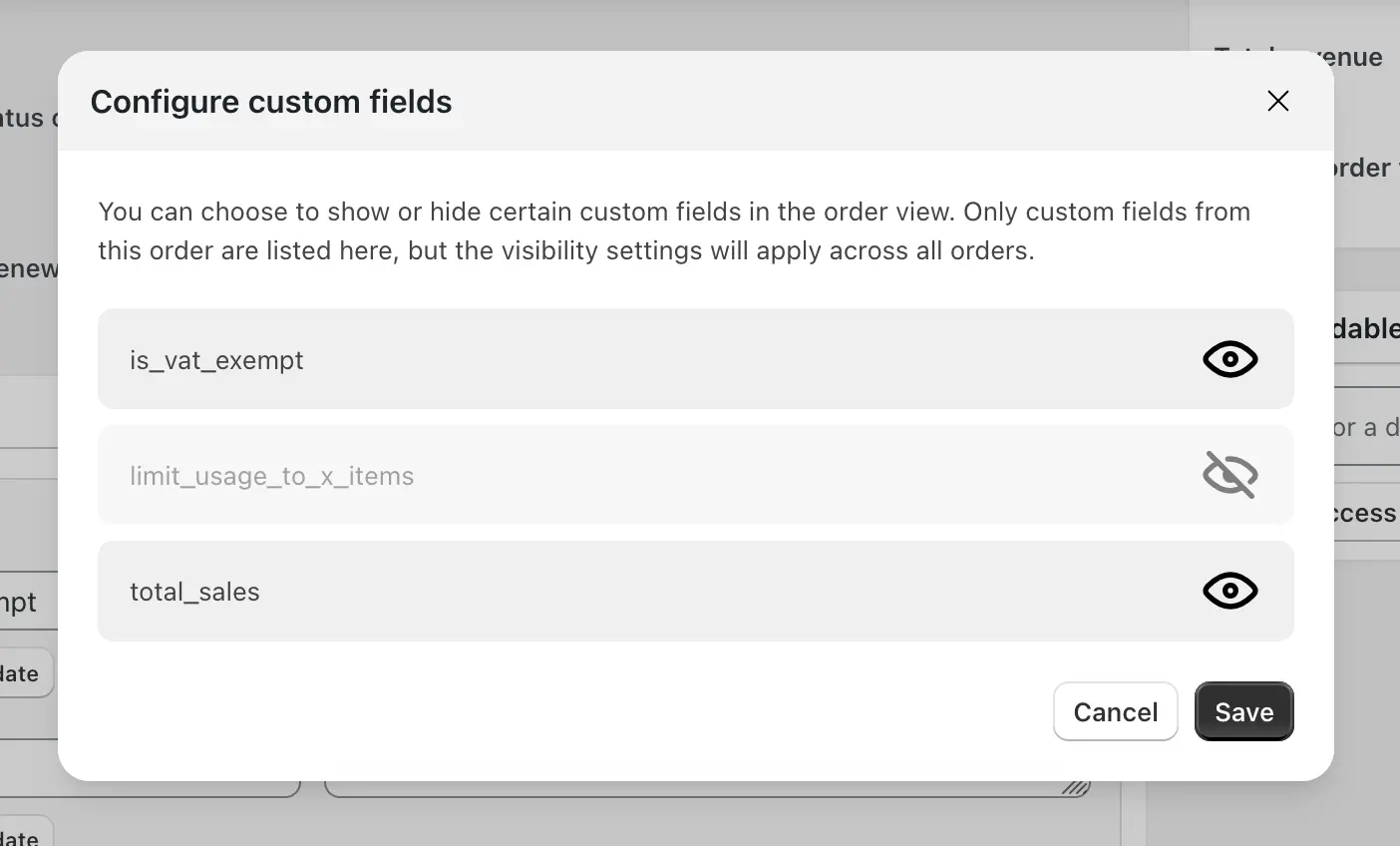The height and width of the screenshot is (846, 1400).
Task: Click the open-eye icon on the top field row
Action: (1229, 359)
